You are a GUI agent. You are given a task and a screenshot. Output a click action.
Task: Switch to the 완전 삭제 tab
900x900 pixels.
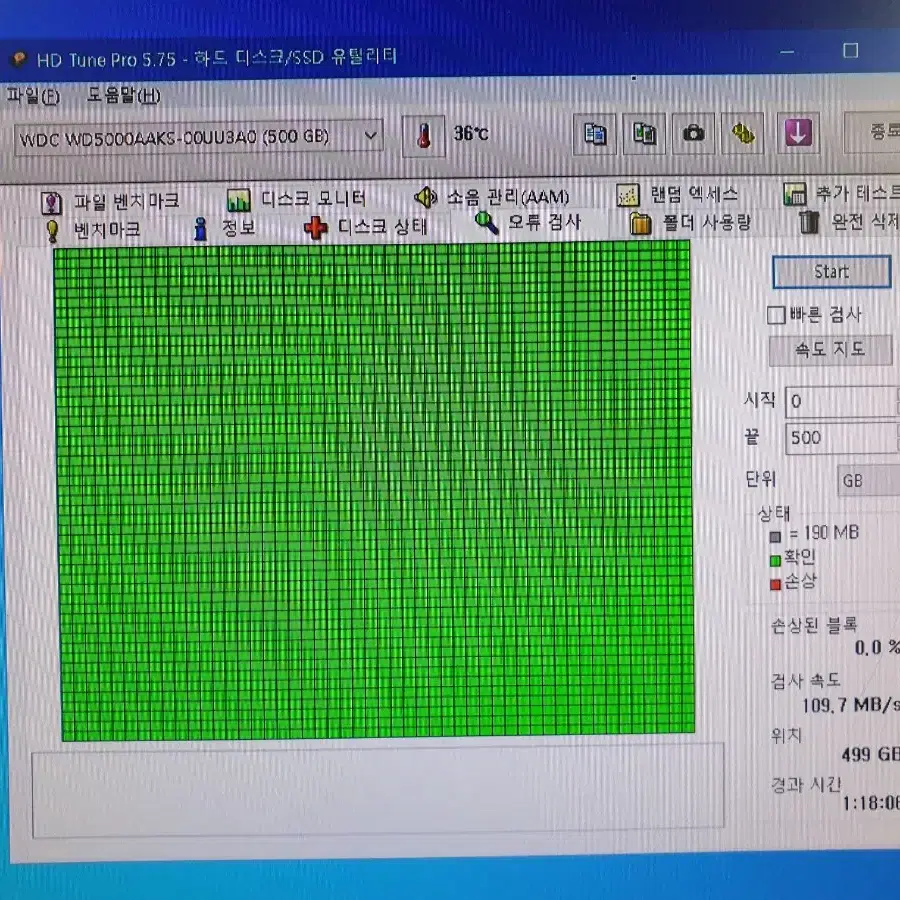(x=849, y=222)
